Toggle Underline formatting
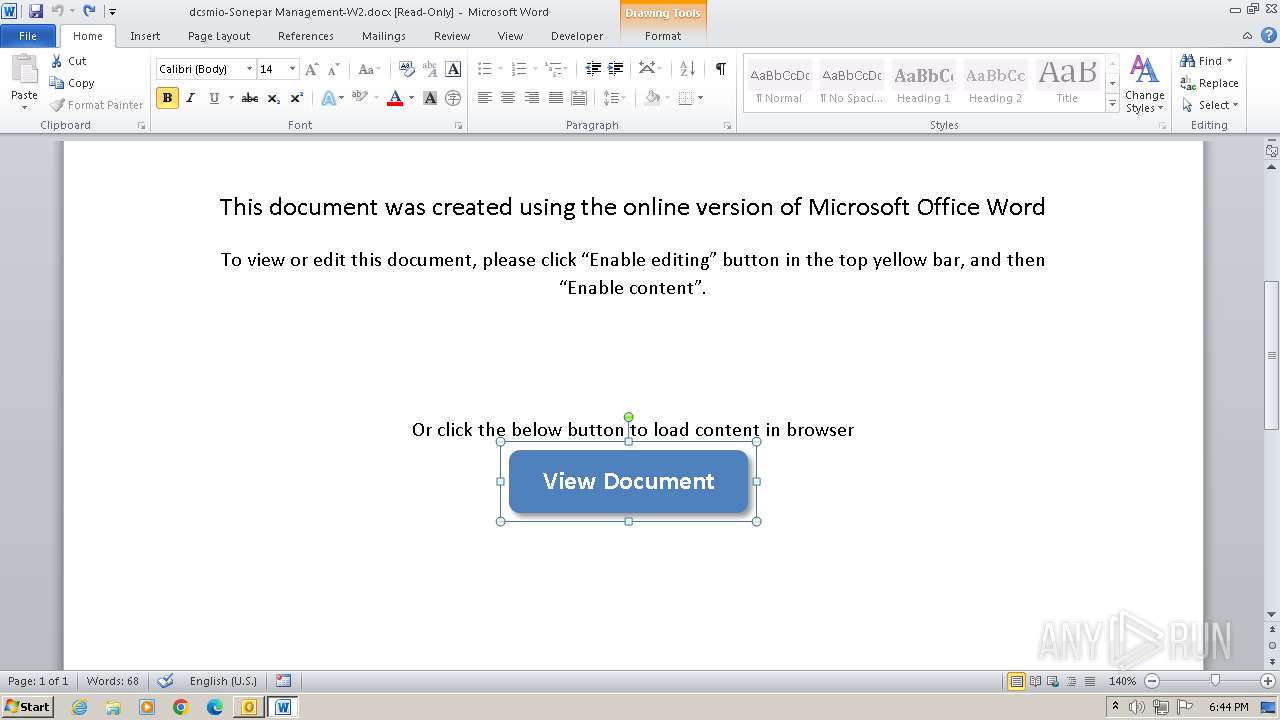1280x720 pixels. pyautogui.click(x=213, y=98)
